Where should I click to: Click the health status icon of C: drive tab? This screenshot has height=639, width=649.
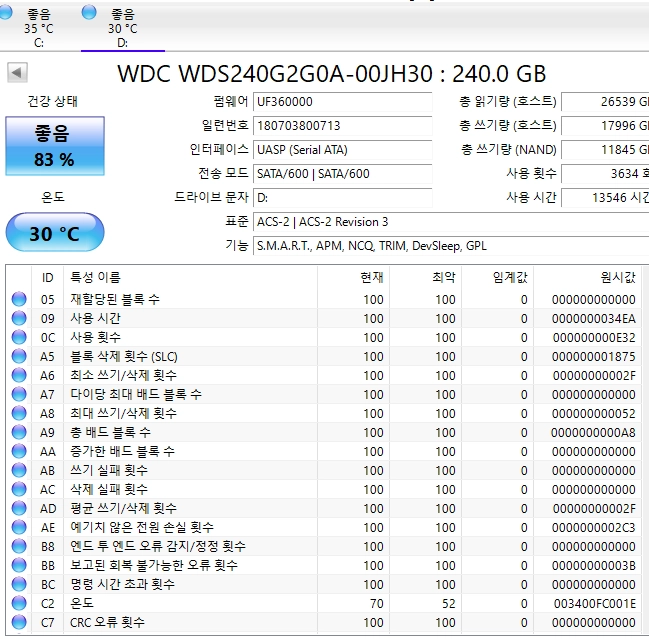pos(5,12)
